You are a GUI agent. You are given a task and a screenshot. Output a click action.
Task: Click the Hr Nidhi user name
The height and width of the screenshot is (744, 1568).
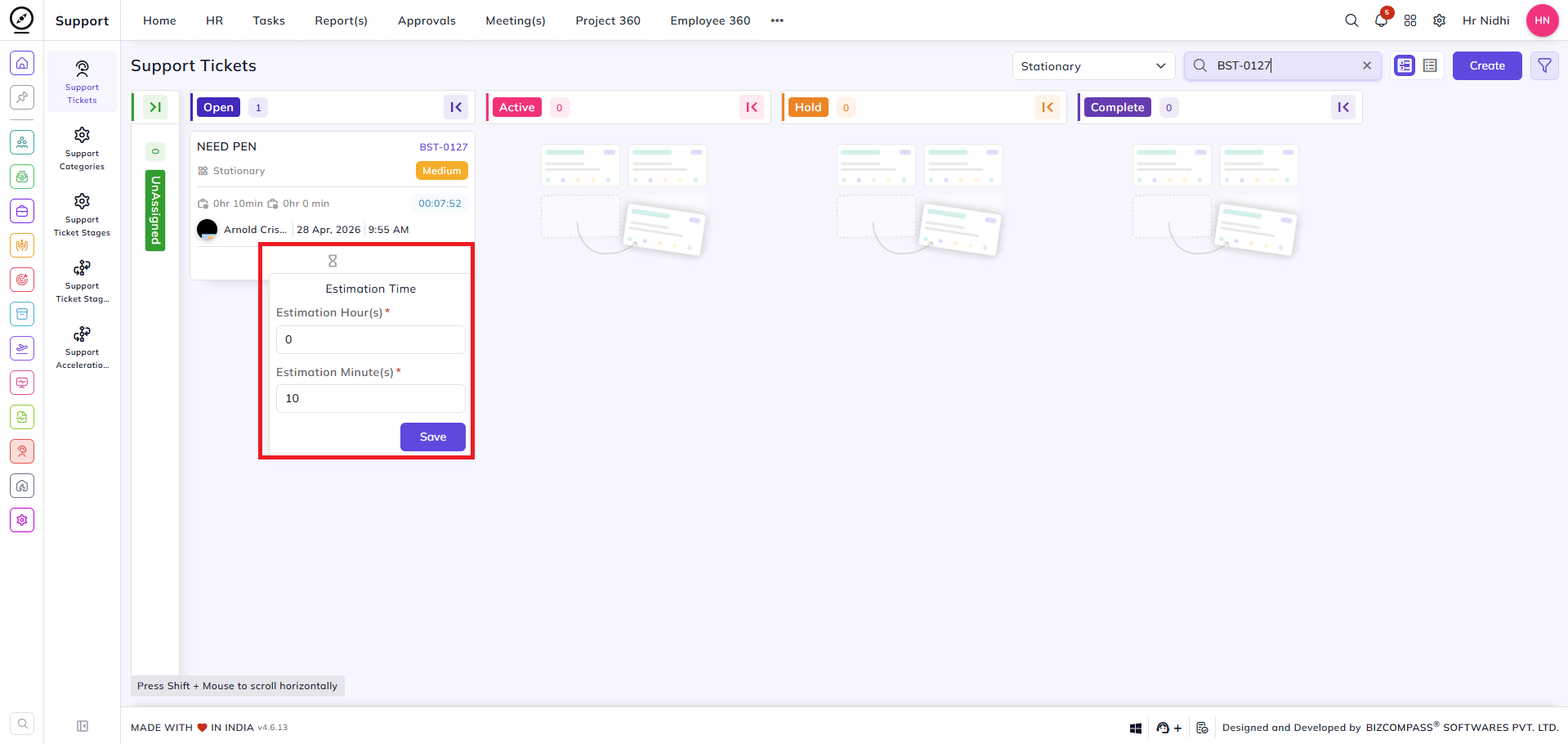1485,20
